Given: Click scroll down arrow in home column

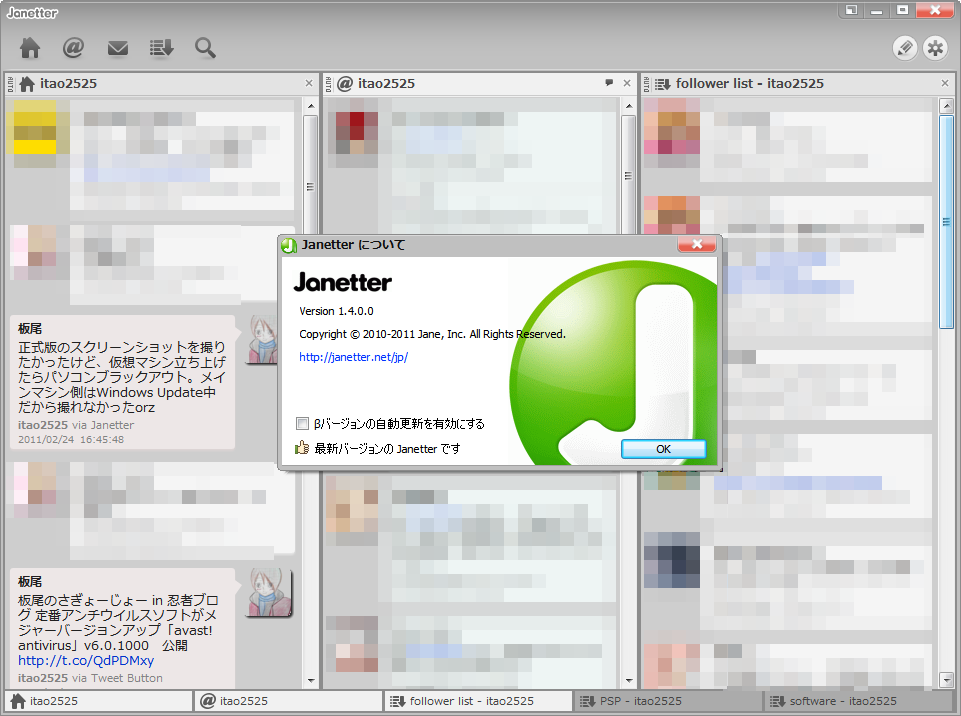Looking at the screenshot, I should (311, 680).
